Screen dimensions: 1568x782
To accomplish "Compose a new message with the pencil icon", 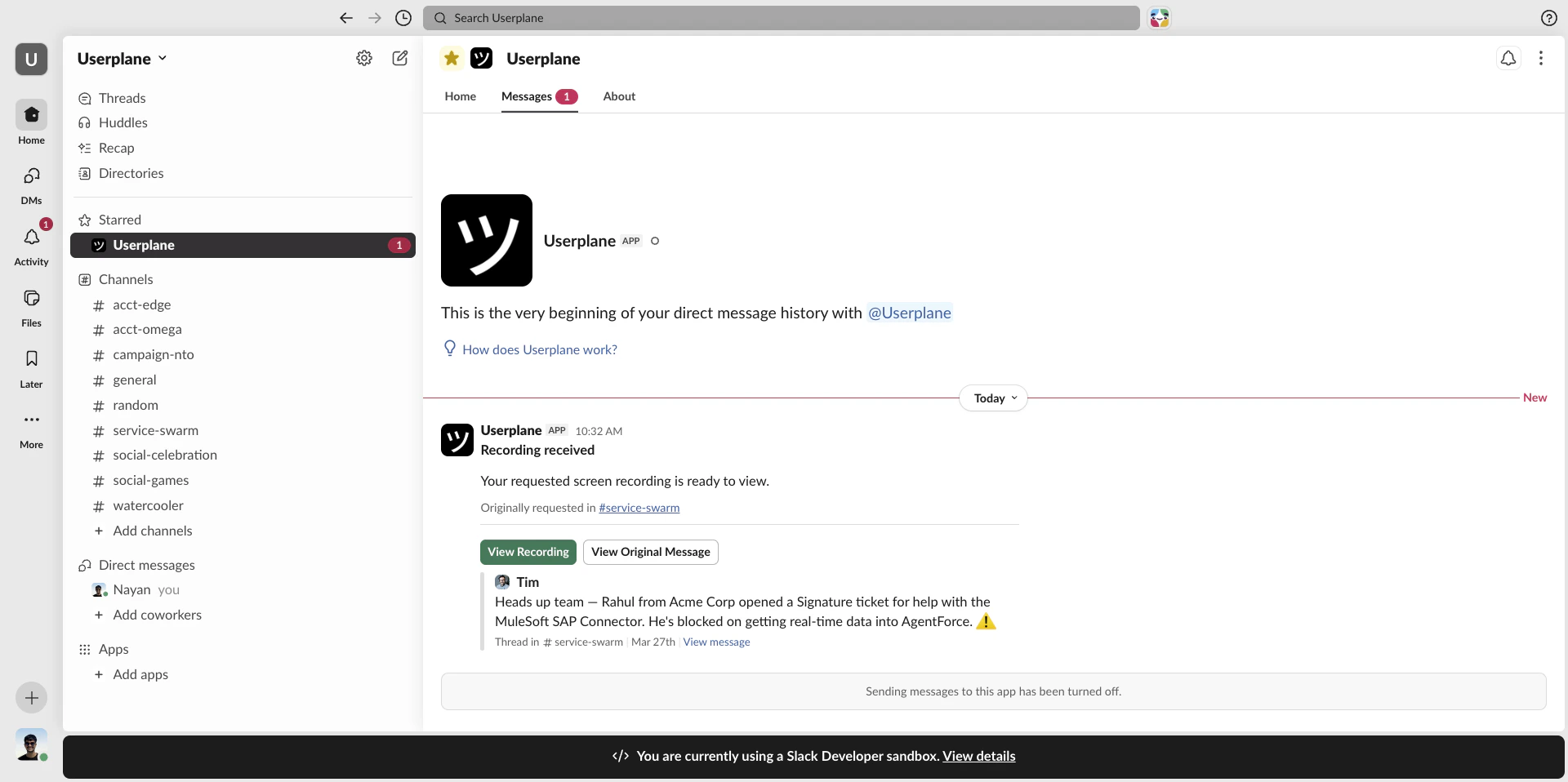I will coord(400,58).
